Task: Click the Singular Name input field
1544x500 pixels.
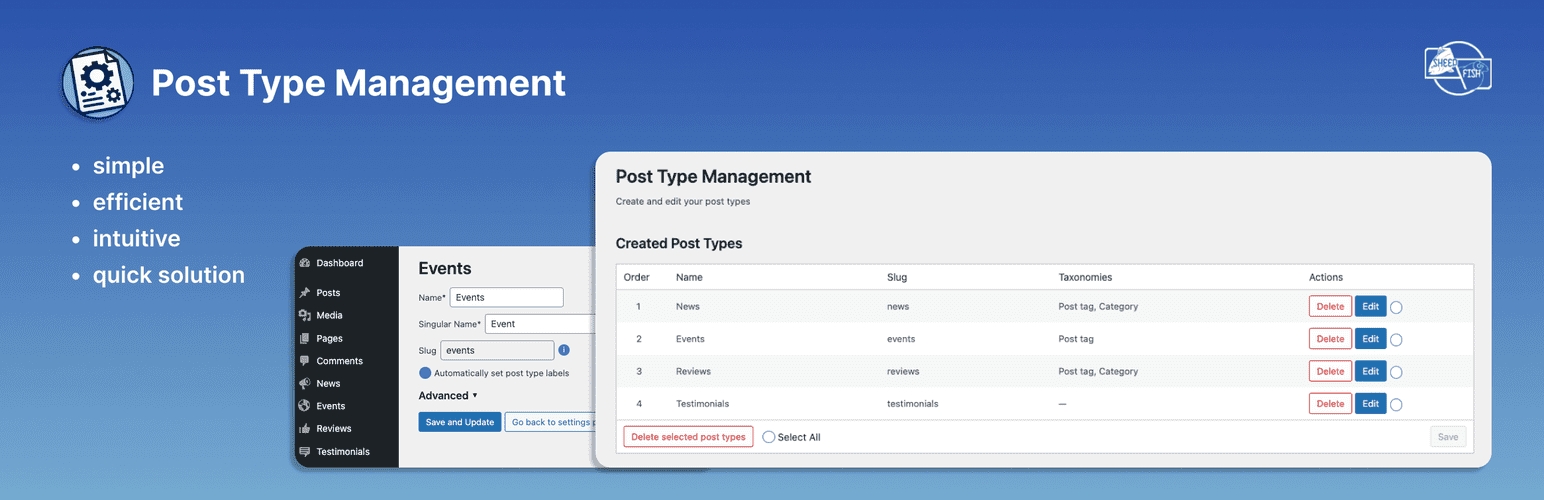Action: pos(541,324)
